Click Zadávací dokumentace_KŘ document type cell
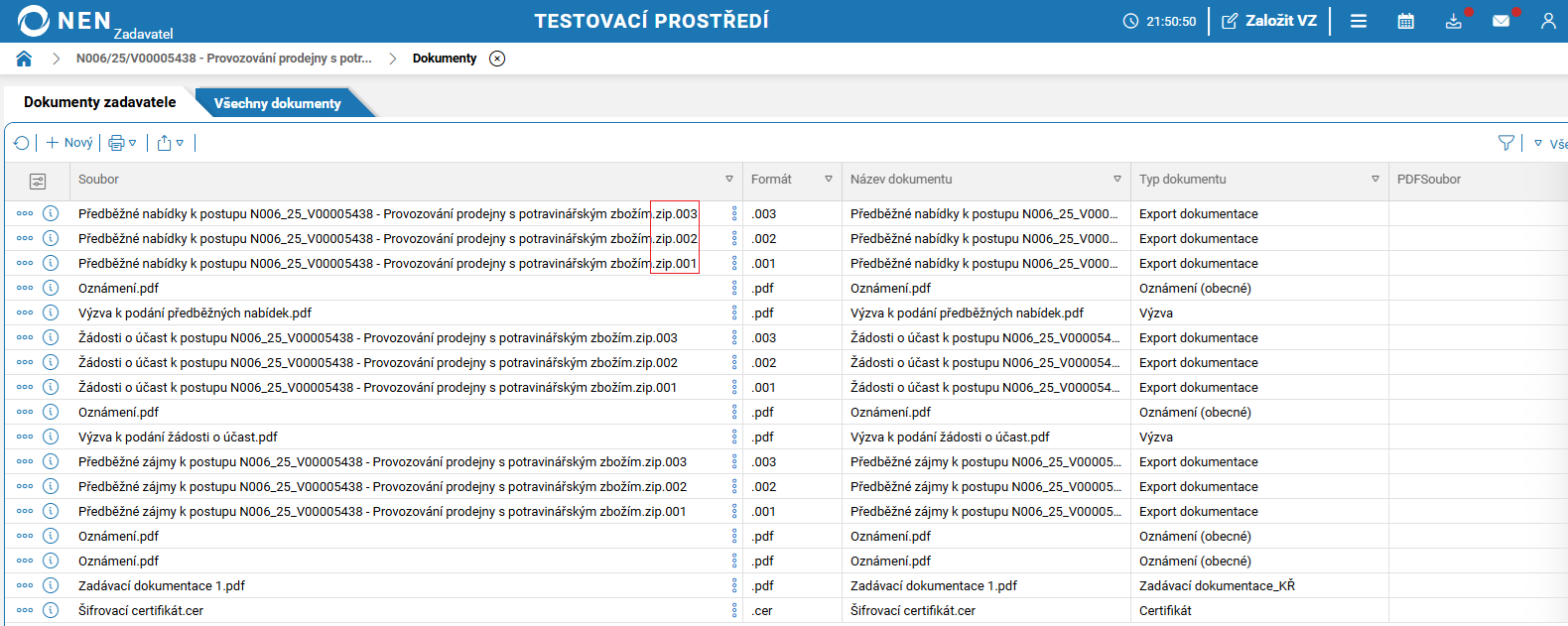The height and width of the screenshot is (626, 1568). click(x=1217, y=585)
